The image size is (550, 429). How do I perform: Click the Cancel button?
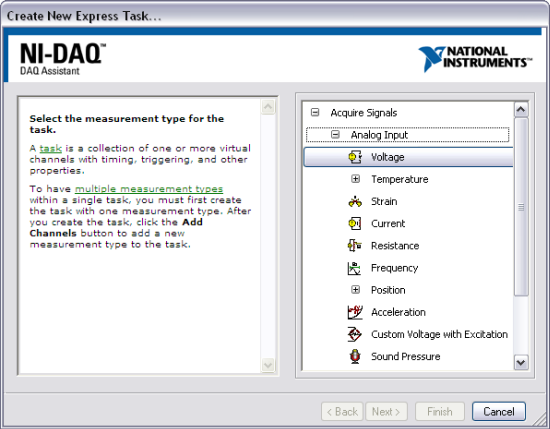[x=499, y=411]
